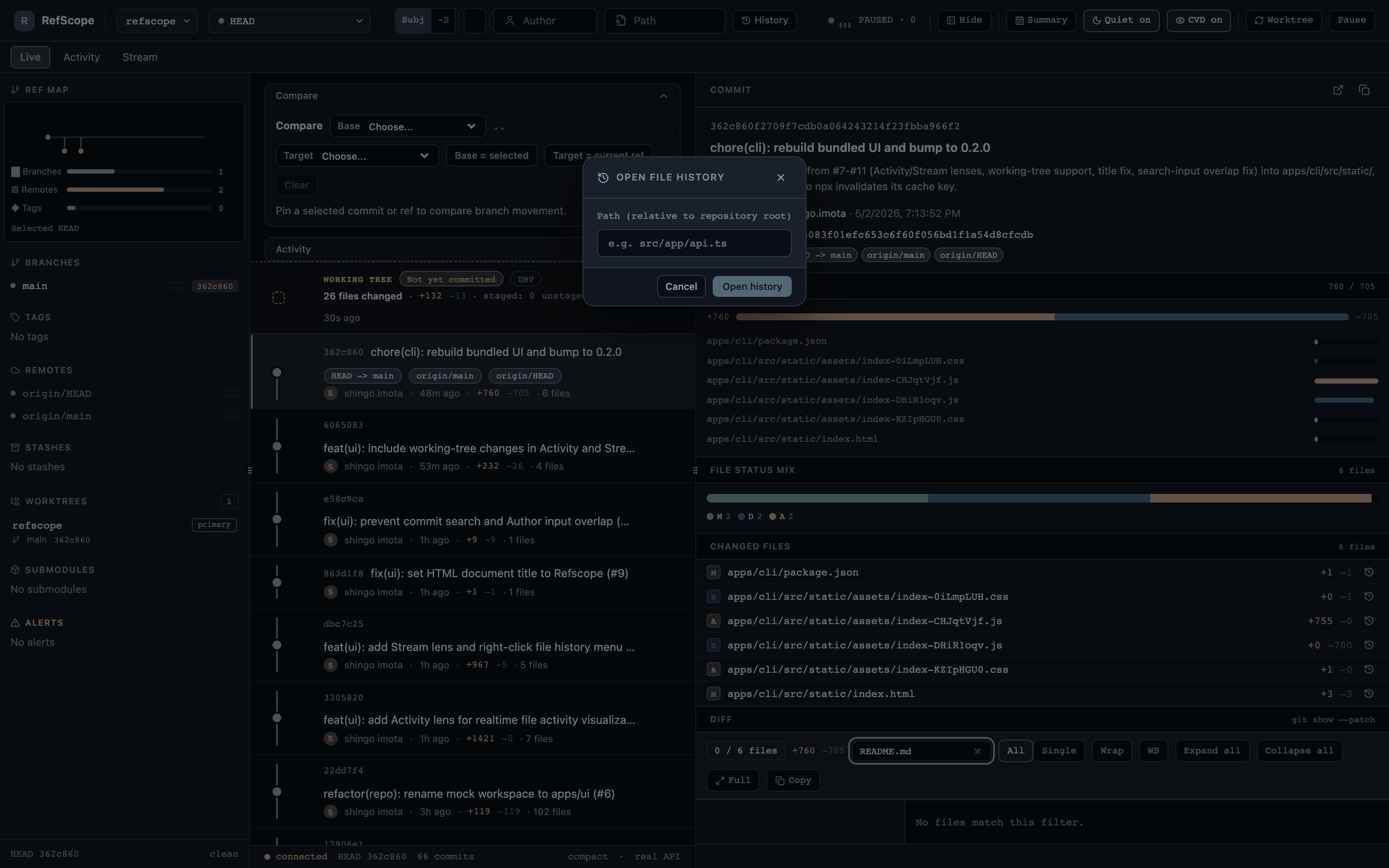The width and height of the screenshot is (1389, 868).
Task: Select the All diff view mode
Action: click(x=1015, y=751)
